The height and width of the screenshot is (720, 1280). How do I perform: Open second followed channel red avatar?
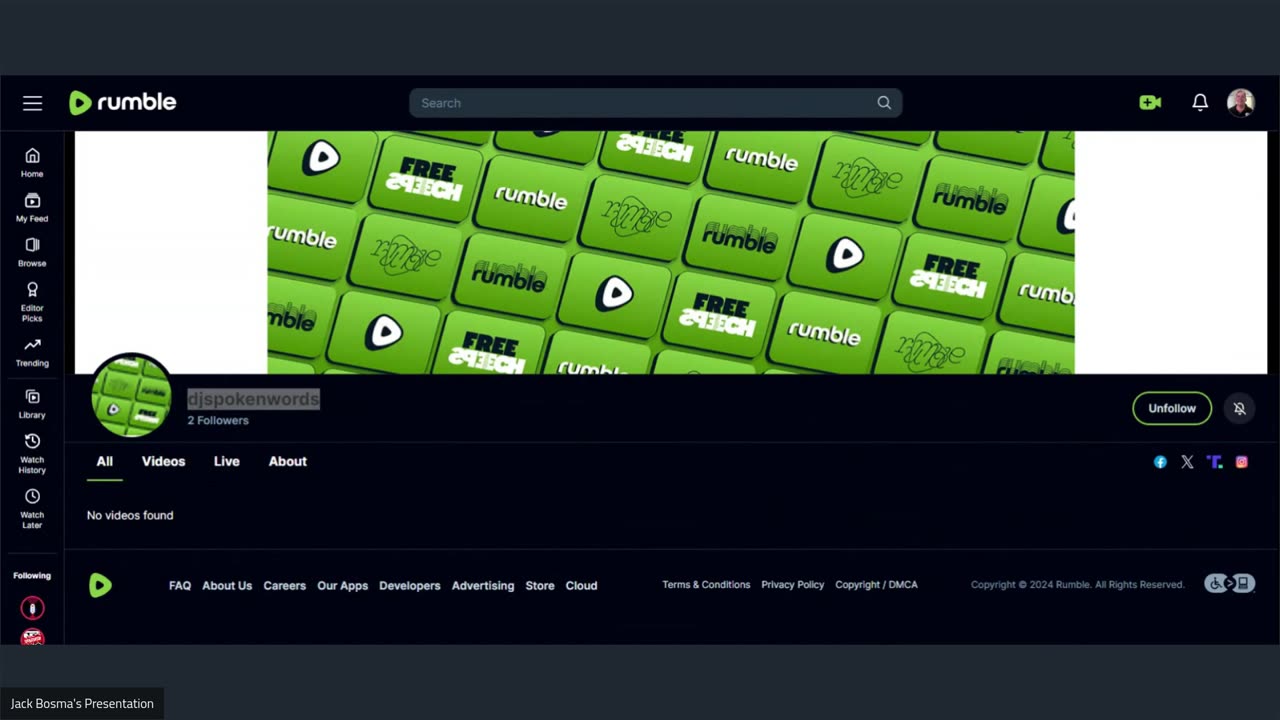coord(32,637)
